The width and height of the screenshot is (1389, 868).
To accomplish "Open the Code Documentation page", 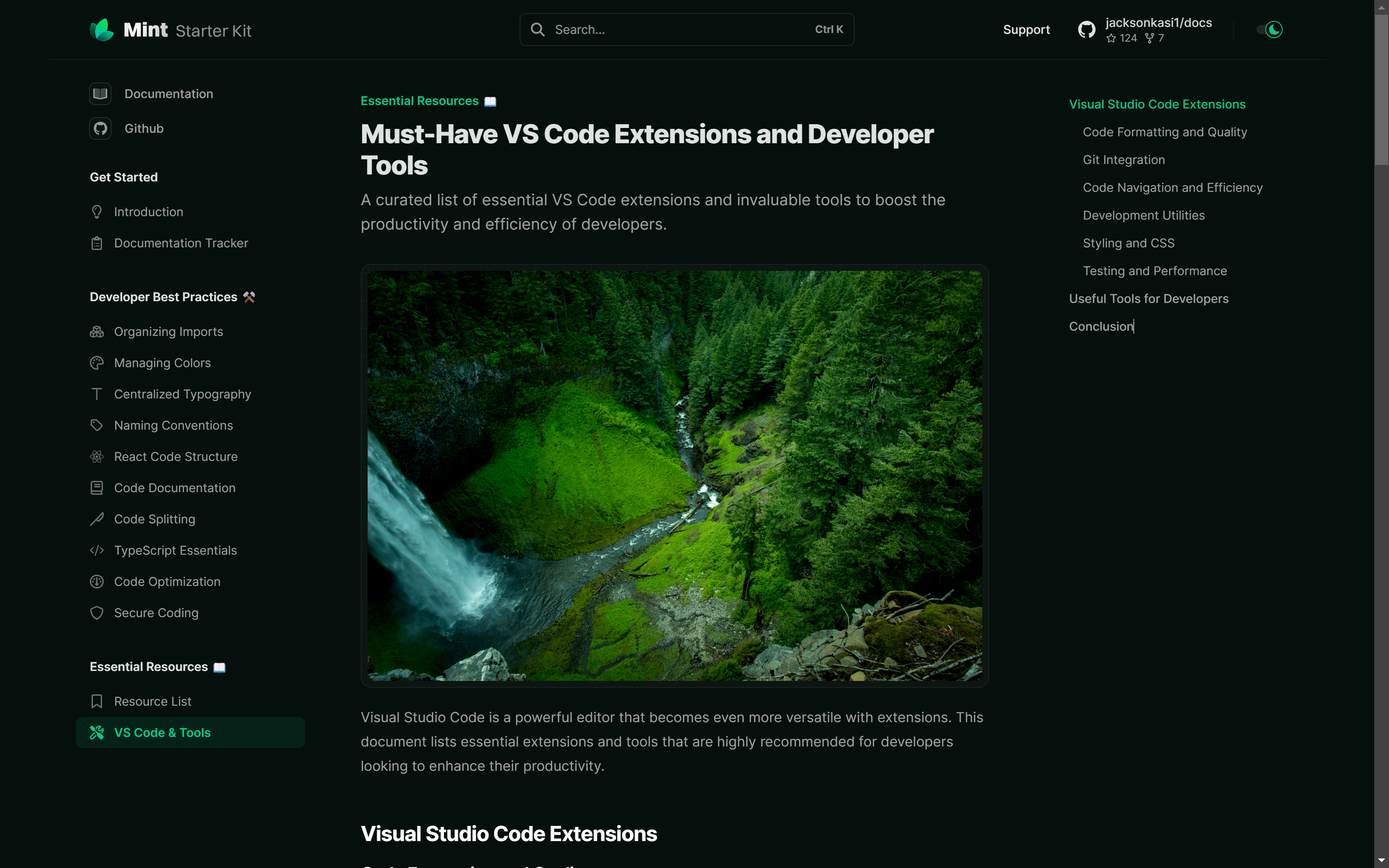I will click(x=174, y=488).
